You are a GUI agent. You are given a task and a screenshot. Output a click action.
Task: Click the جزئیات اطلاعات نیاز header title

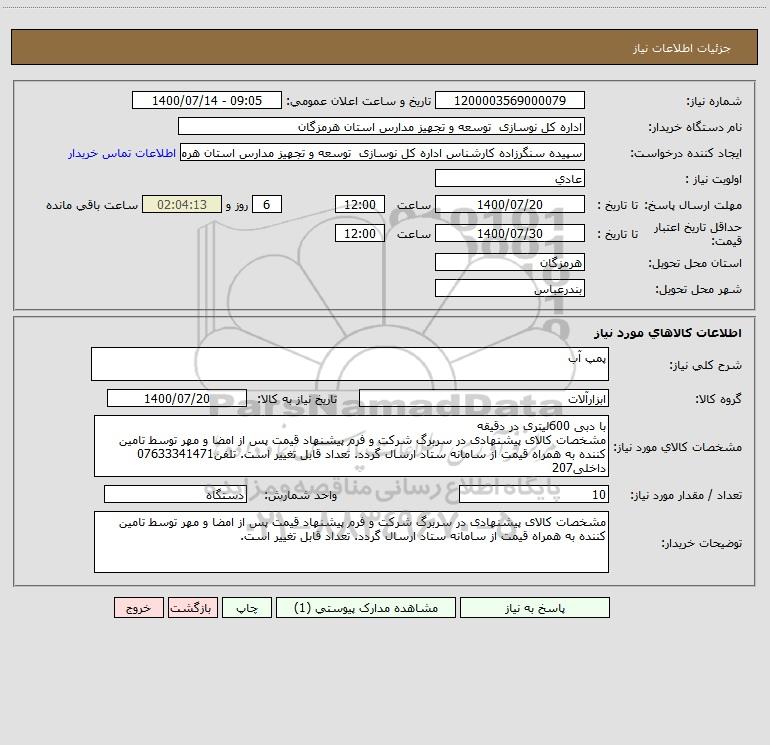[682, 48]
